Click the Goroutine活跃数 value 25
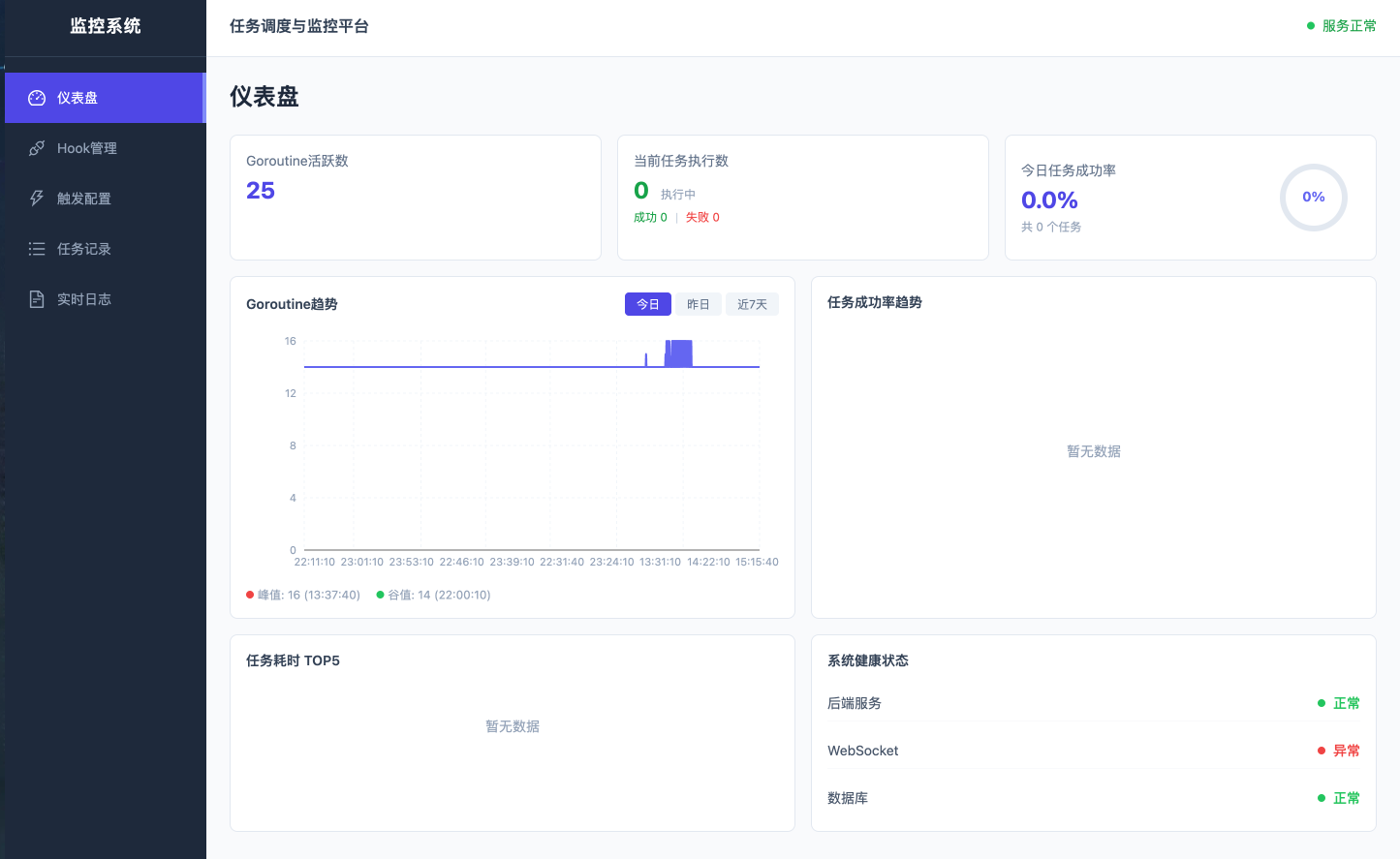This screenshot has height=859, width=1400. 261,191
